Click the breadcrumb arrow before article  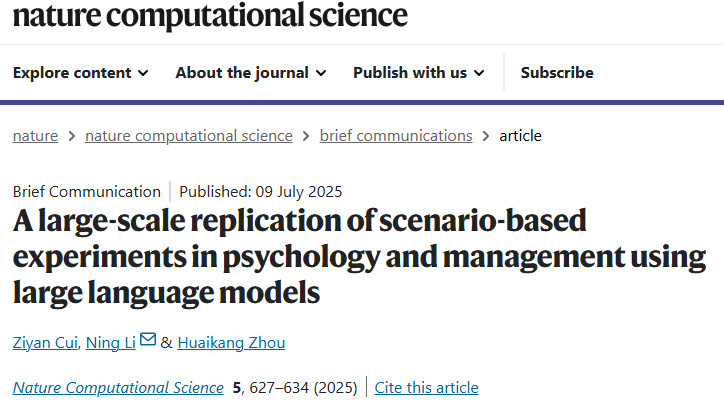(x=486, y=136)
